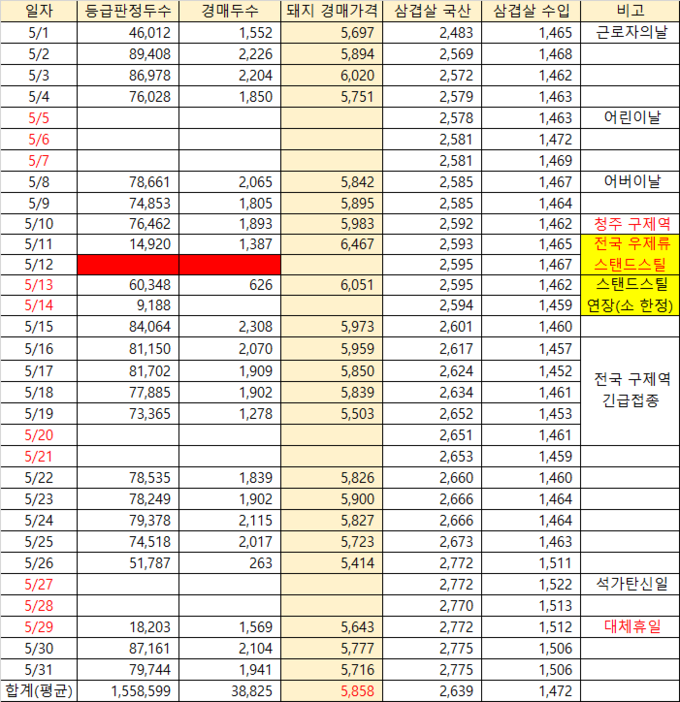
Task: Click the red 5/5 date cell
Action: (39, 118)
